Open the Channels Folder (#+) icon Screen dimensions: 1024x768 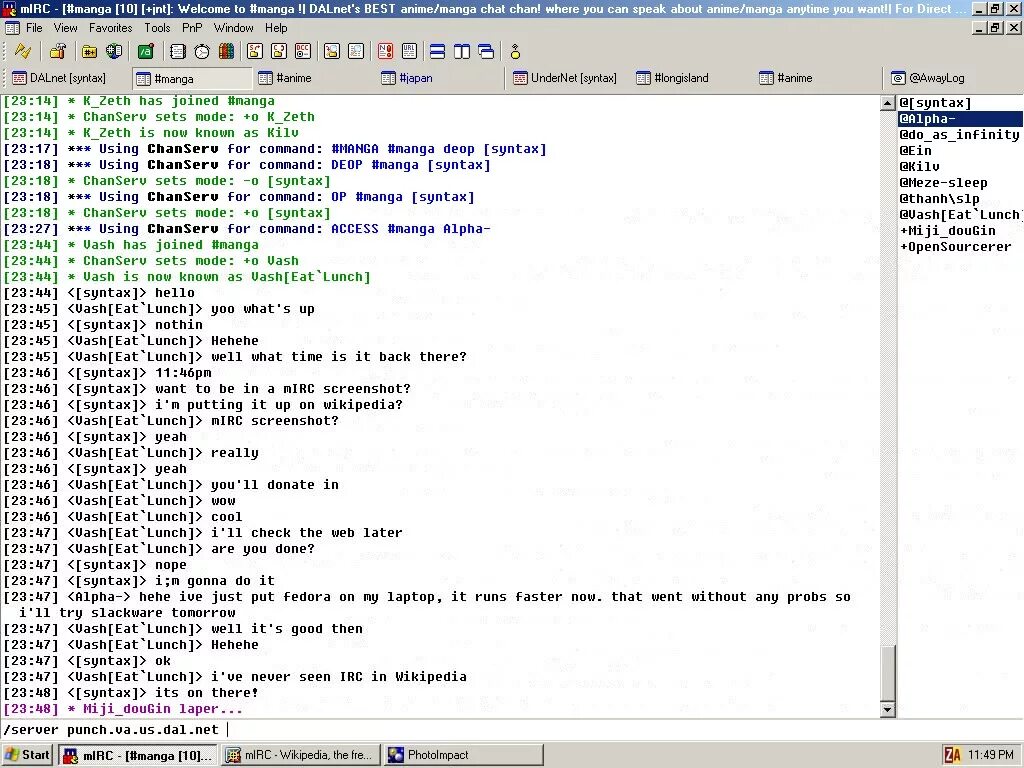point(89,51)
